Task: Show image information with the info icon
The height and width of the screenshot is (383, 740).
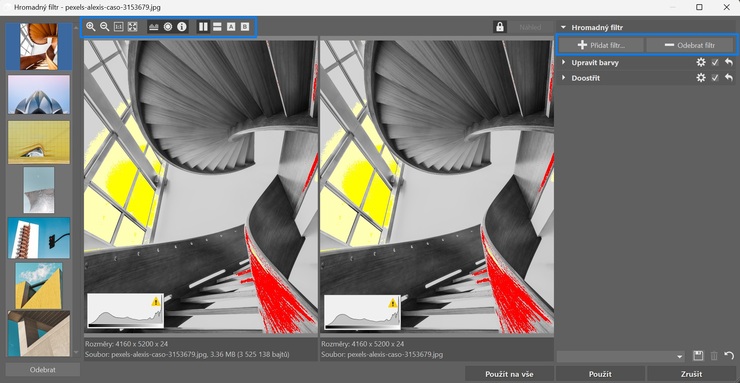Action: [182, 27]
